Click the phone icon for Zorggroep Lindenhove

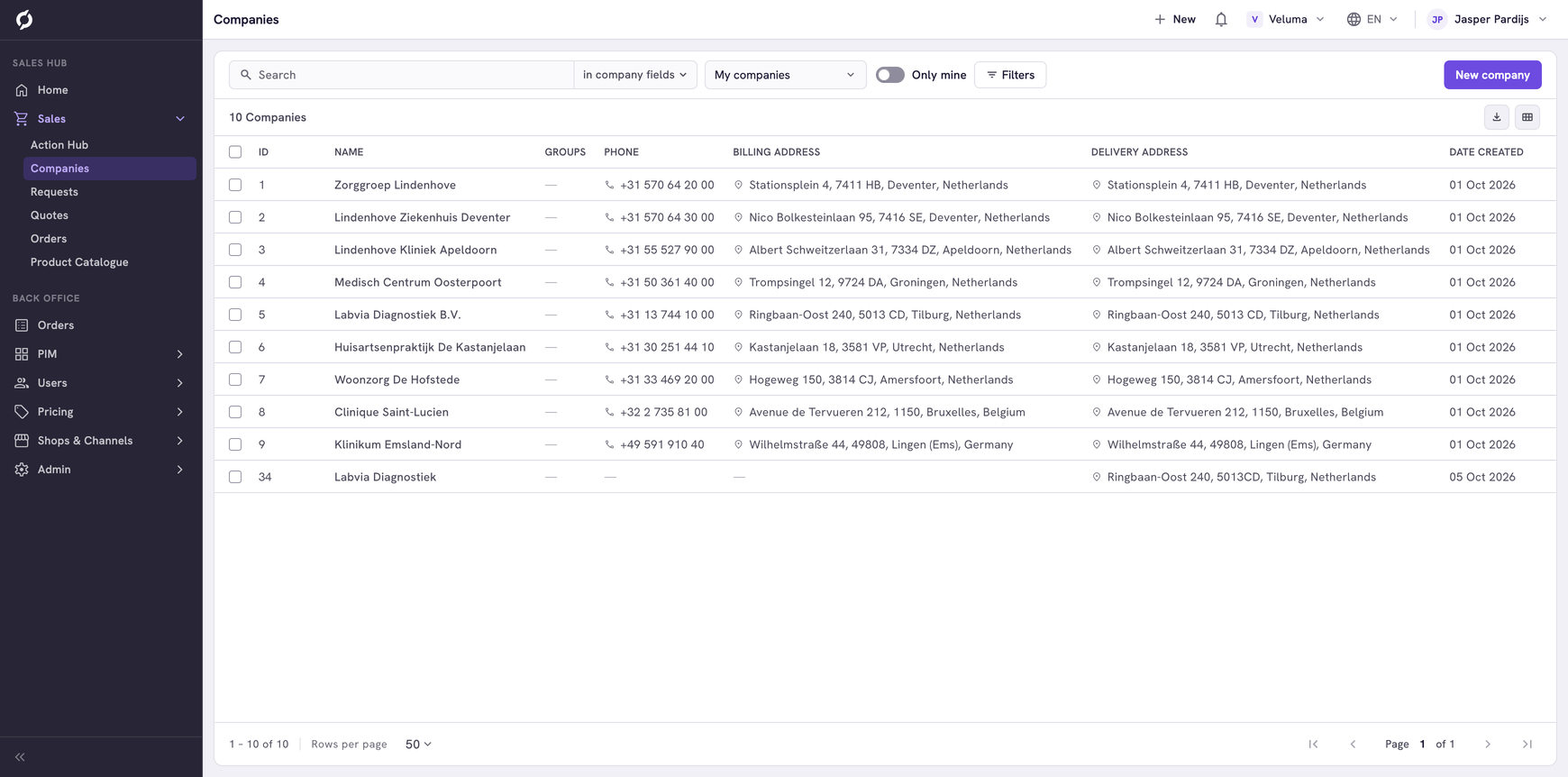(610, 185)
